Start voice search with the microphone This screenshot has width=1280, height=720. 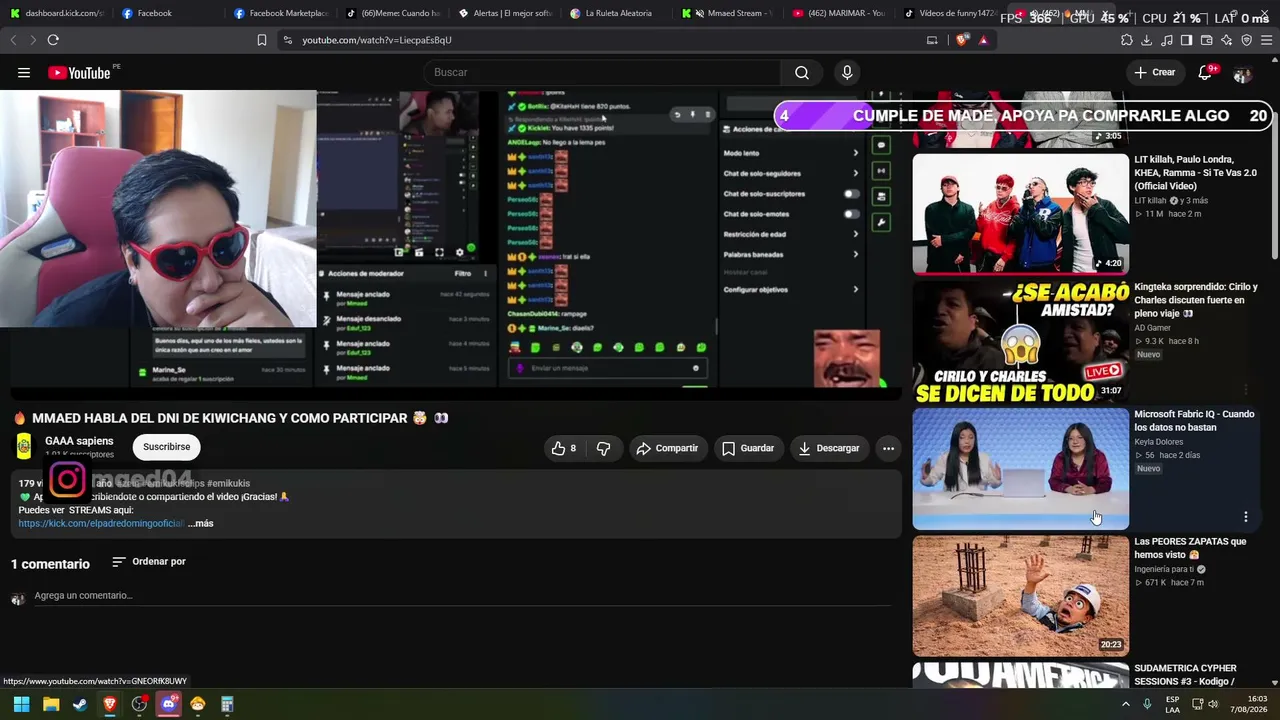(x=847, y=72)
